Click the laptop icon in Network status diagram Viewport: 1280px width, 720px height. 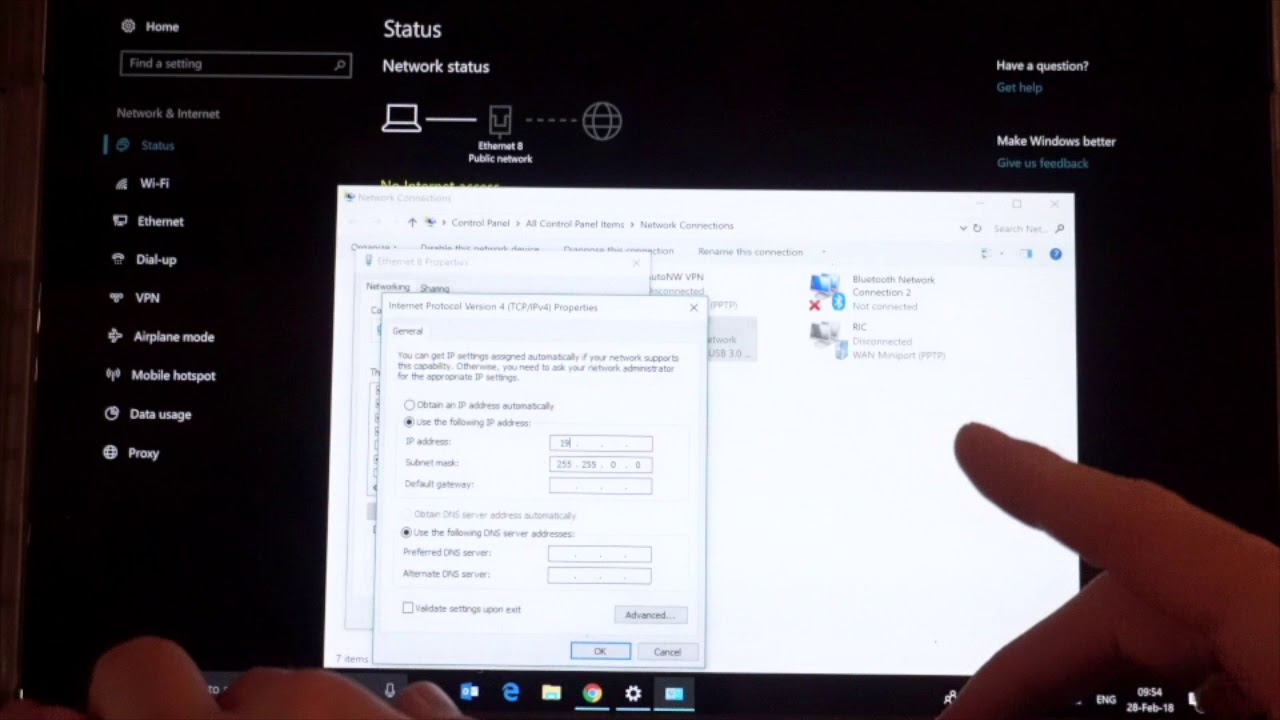click(402, 119)
